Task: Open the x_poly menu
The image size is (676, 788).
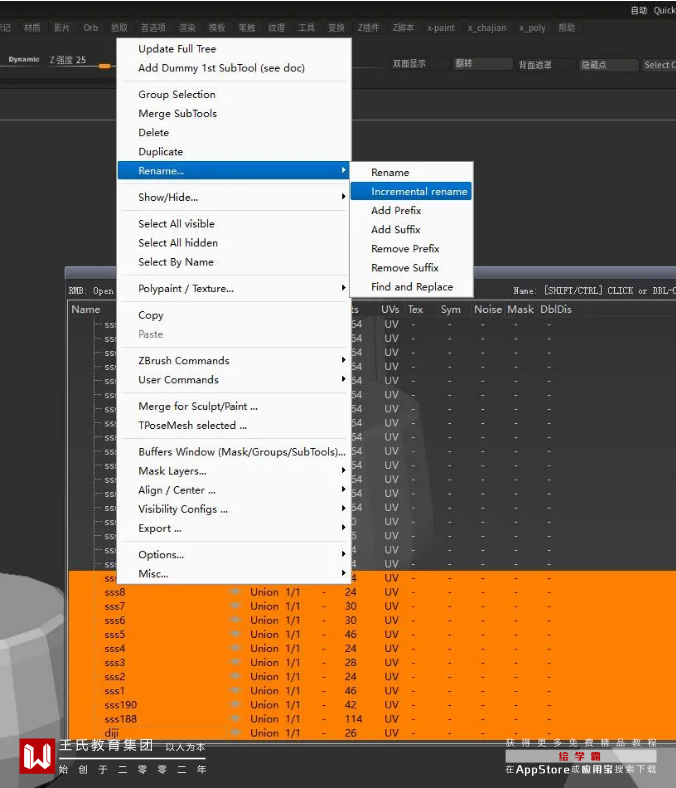Action: (x=532, y=28)
